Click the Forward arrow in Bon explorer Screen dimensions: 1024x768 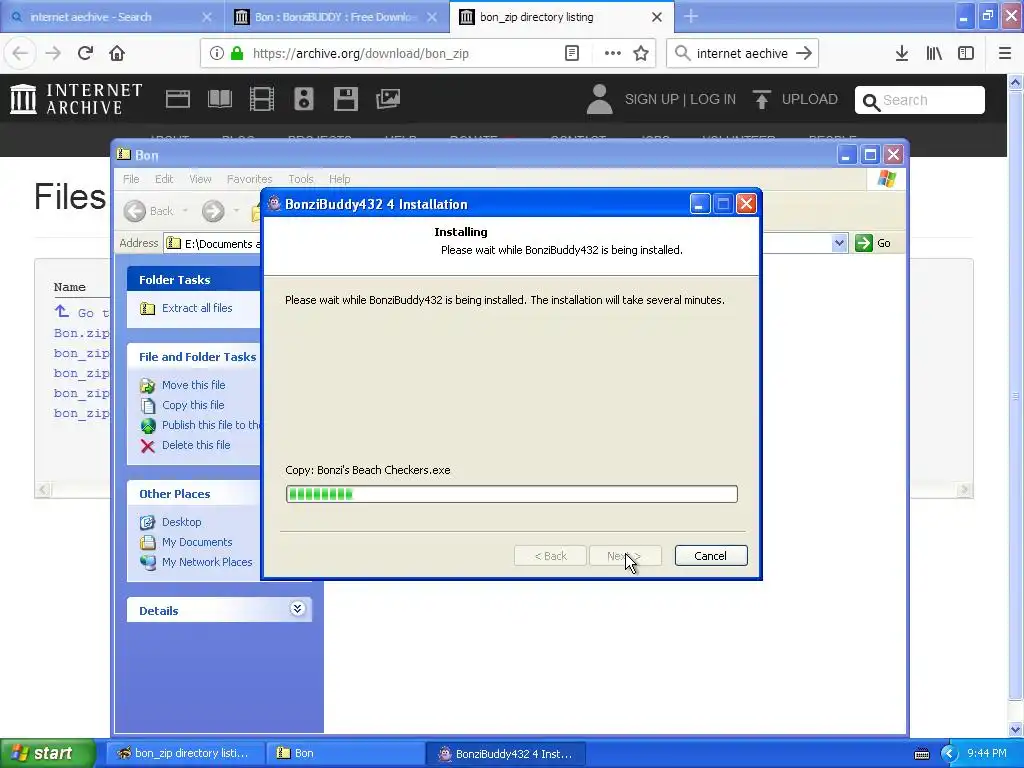point(213,211)
